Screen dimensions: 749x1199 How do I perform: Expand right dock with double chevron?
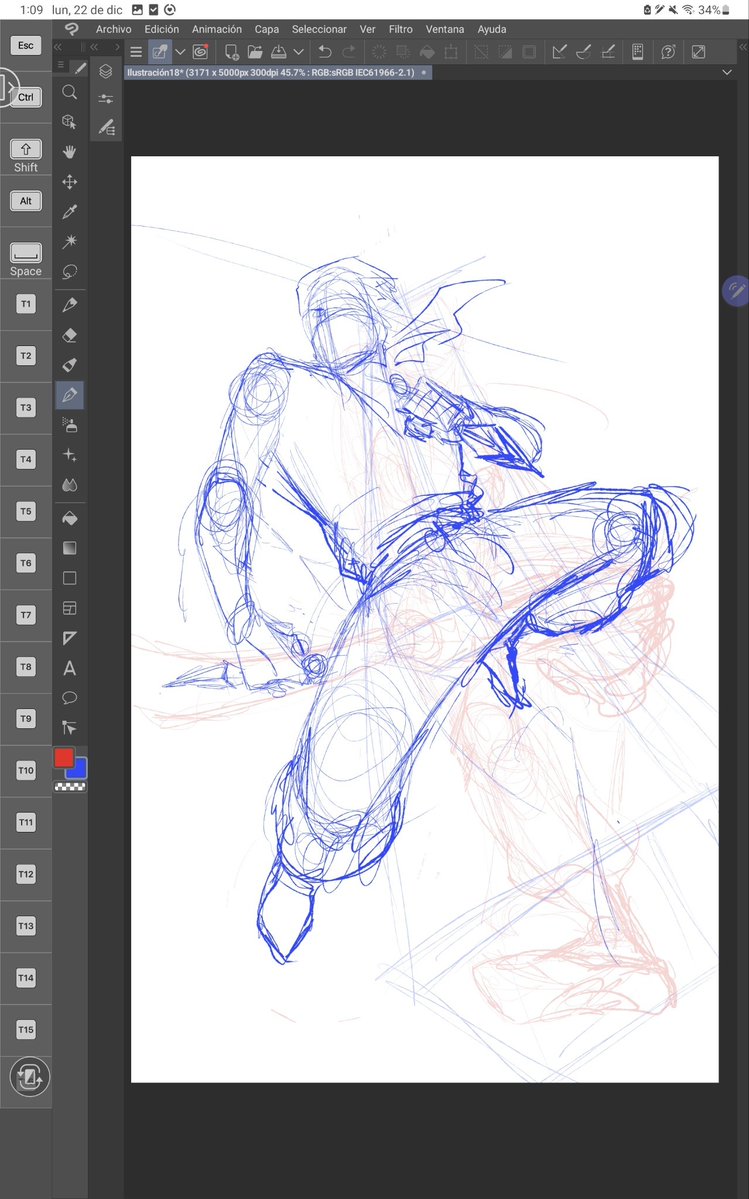pos(743,47)
